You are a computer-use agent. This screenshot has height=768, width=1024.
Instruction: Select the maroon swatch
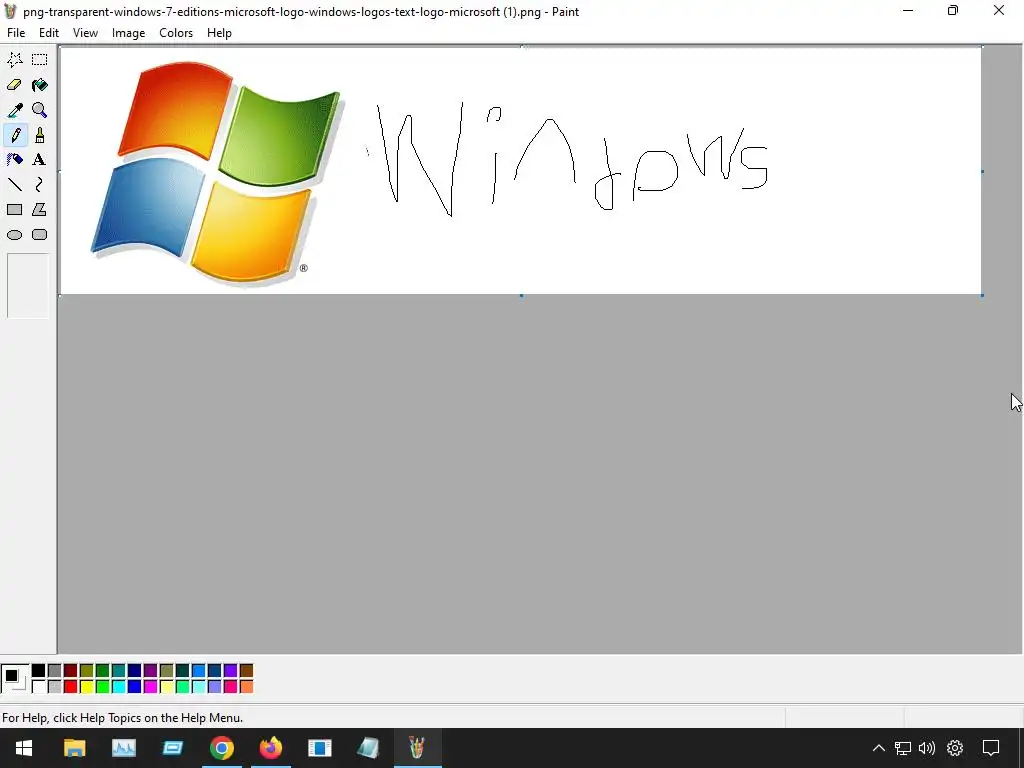click(x=71, y=671)
